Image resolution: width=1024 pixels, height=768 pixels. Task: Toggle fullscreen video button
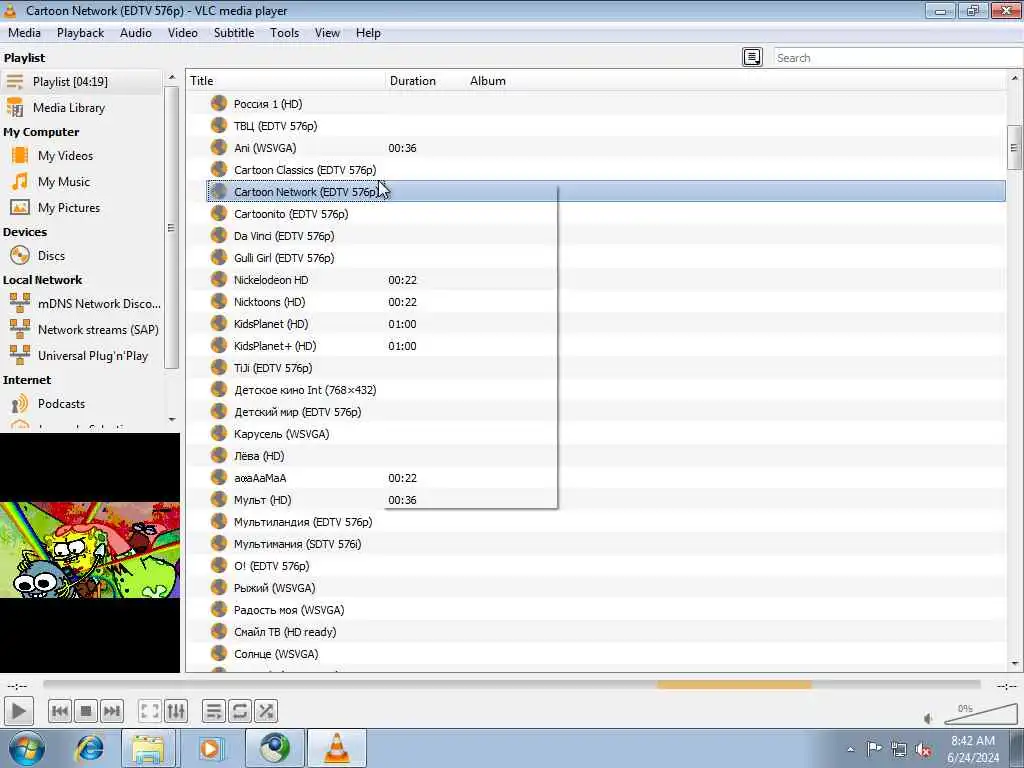coord(150,711)
